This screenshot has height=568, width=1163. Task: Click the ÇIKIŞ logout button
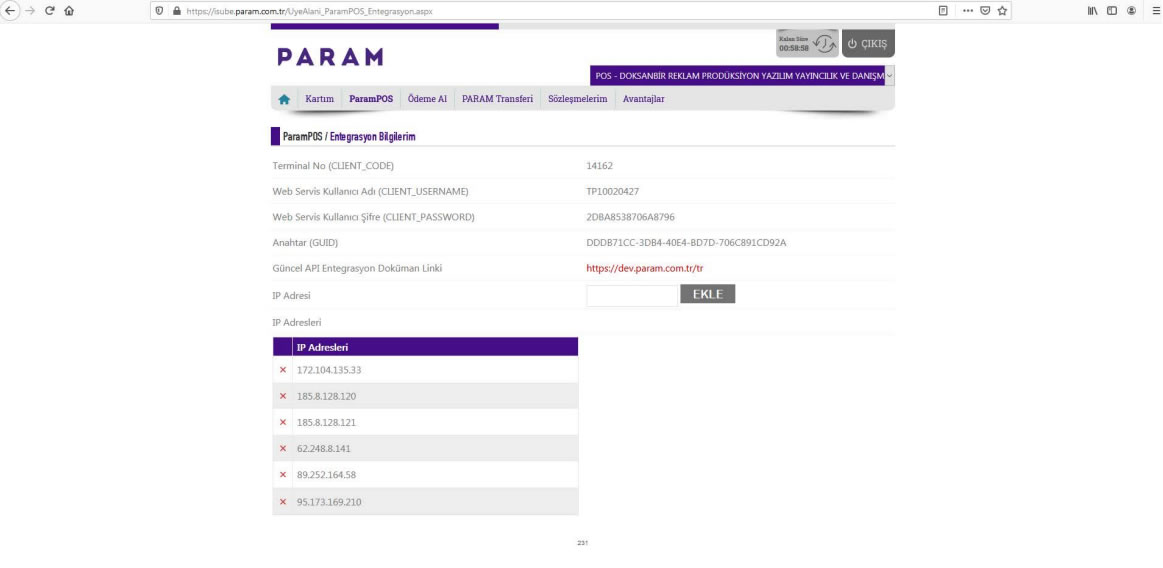[x=868, y=44]
